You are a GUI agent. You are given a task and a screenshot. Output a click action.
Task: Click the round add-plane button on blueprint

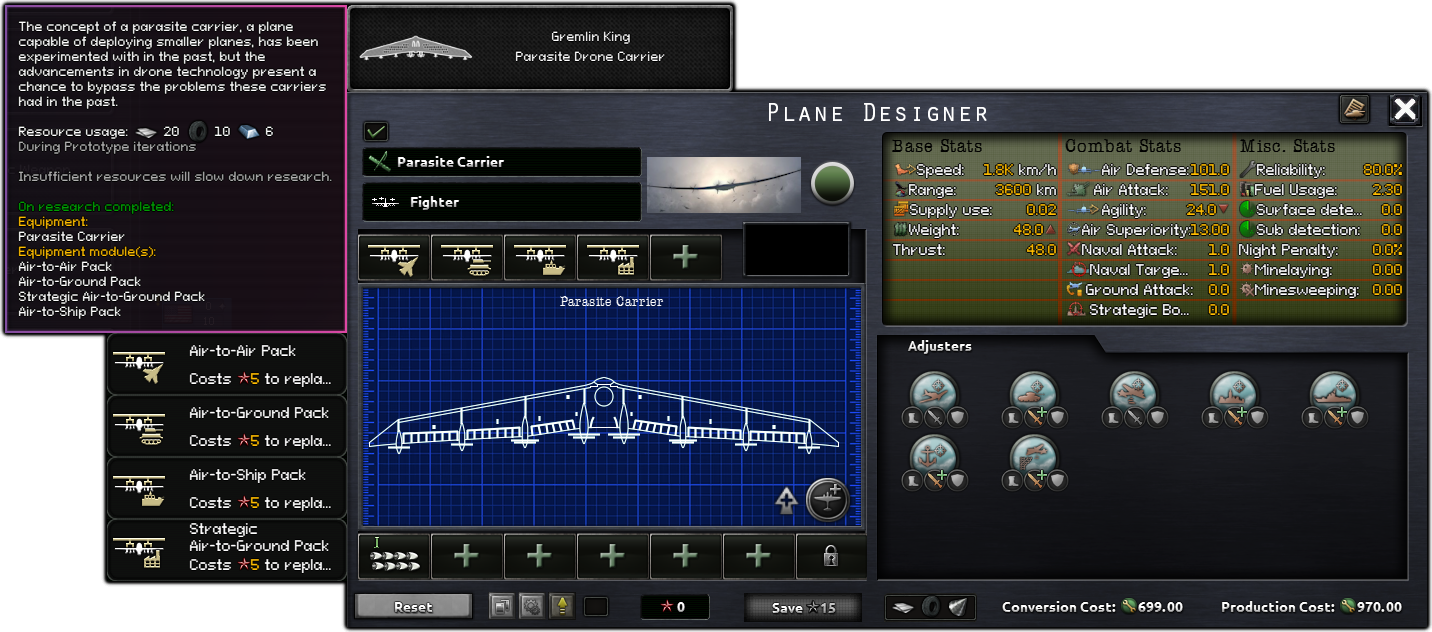click(x=827, y=499)
